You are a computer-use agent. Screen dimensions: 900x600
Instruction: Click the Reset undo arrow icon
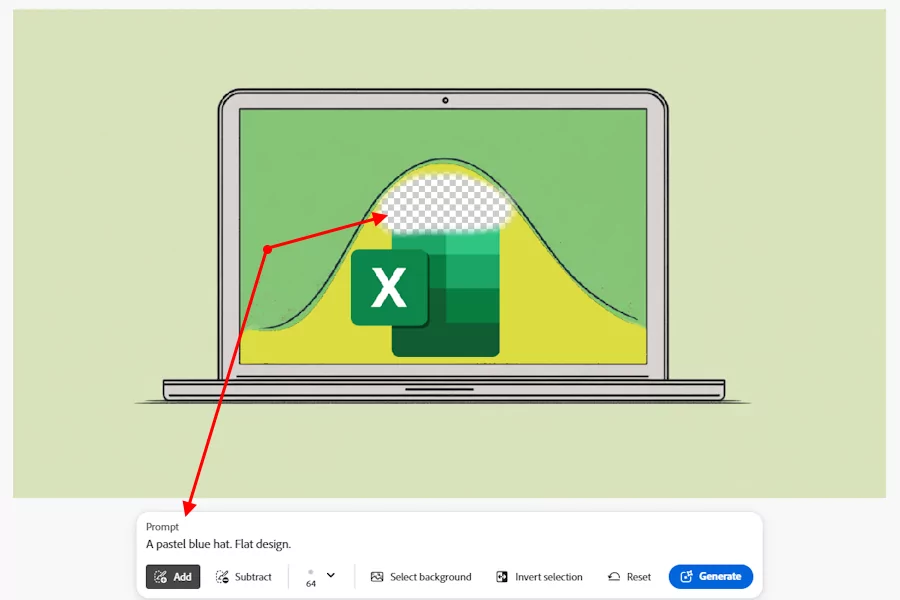tap(614, 577)
